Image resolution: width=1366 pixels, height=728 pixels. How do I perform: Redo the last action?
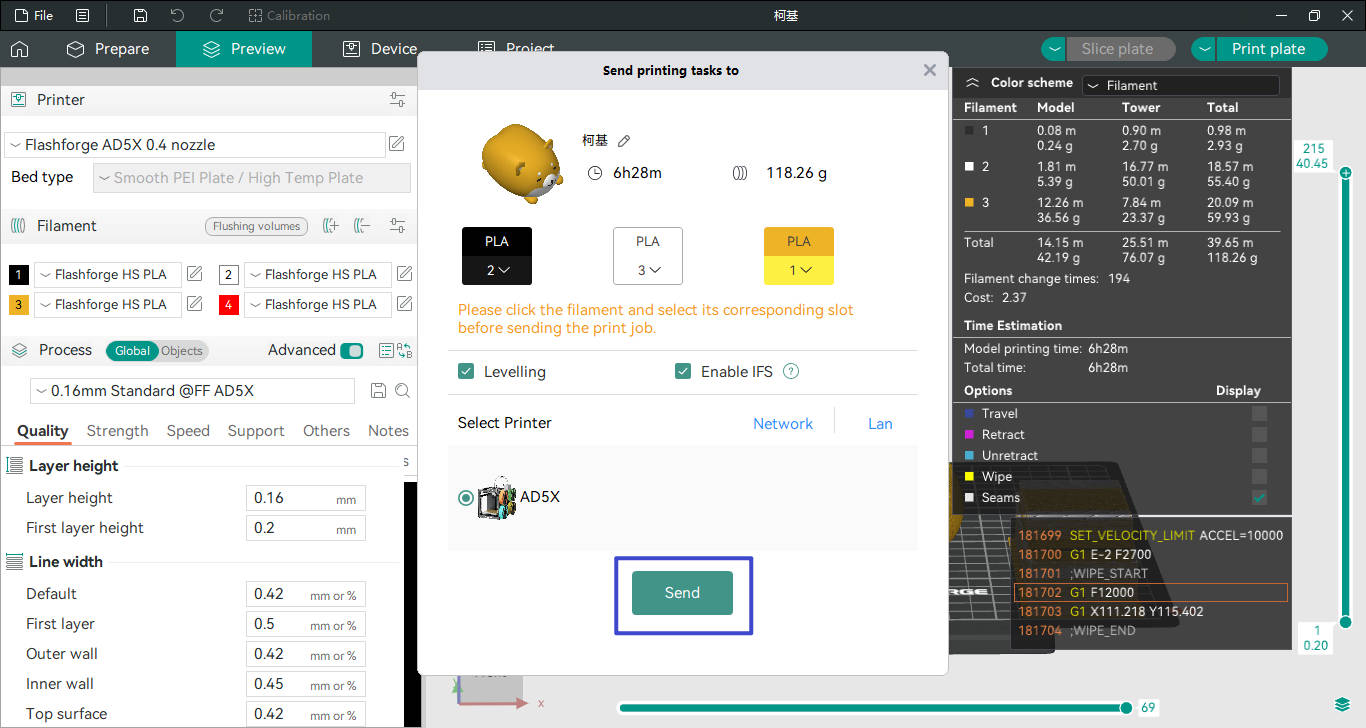click(216, 16)
